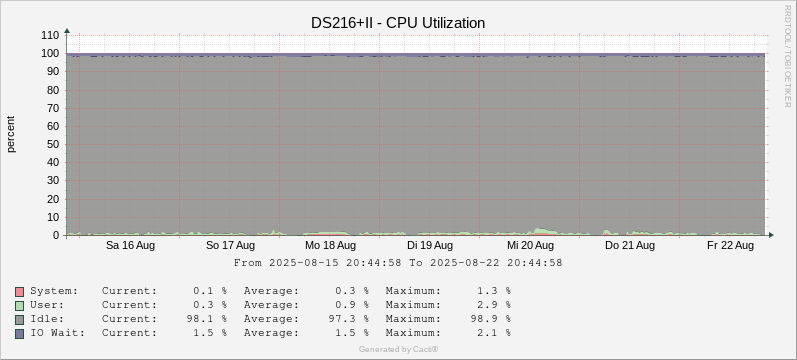
Task: Click the gray Idle legend swatch
Action: click(x=19, y=320)
